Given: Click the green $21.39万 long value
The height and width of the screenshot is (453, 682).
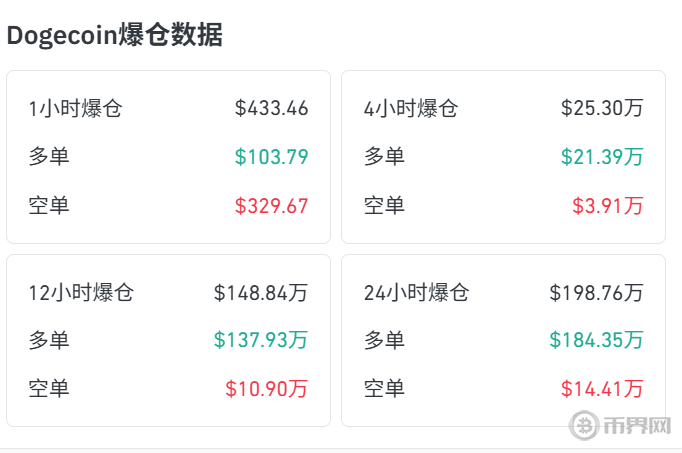Looking at the screenshot, I should coord(602,157).
